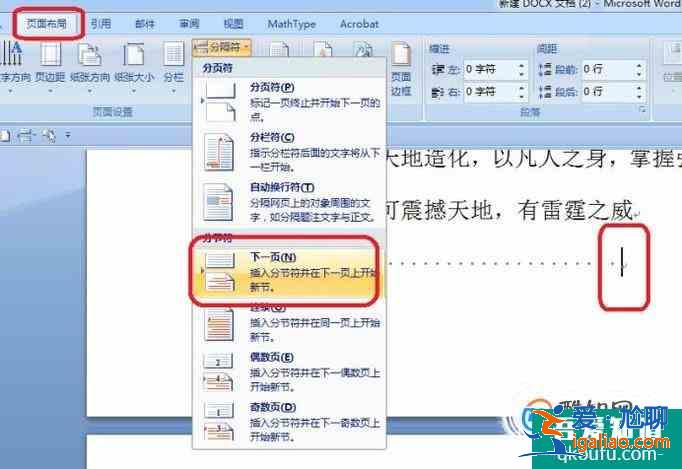Screen dimensions: 682x469
Task: Open the 邮件 ribbon tab
Action: point(145,23)
